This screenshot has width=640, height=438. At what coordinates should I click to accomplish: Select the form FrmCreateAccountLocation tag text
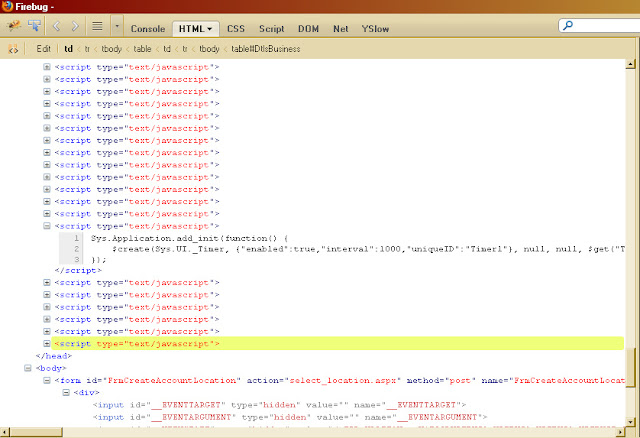[x=339, y=380]
